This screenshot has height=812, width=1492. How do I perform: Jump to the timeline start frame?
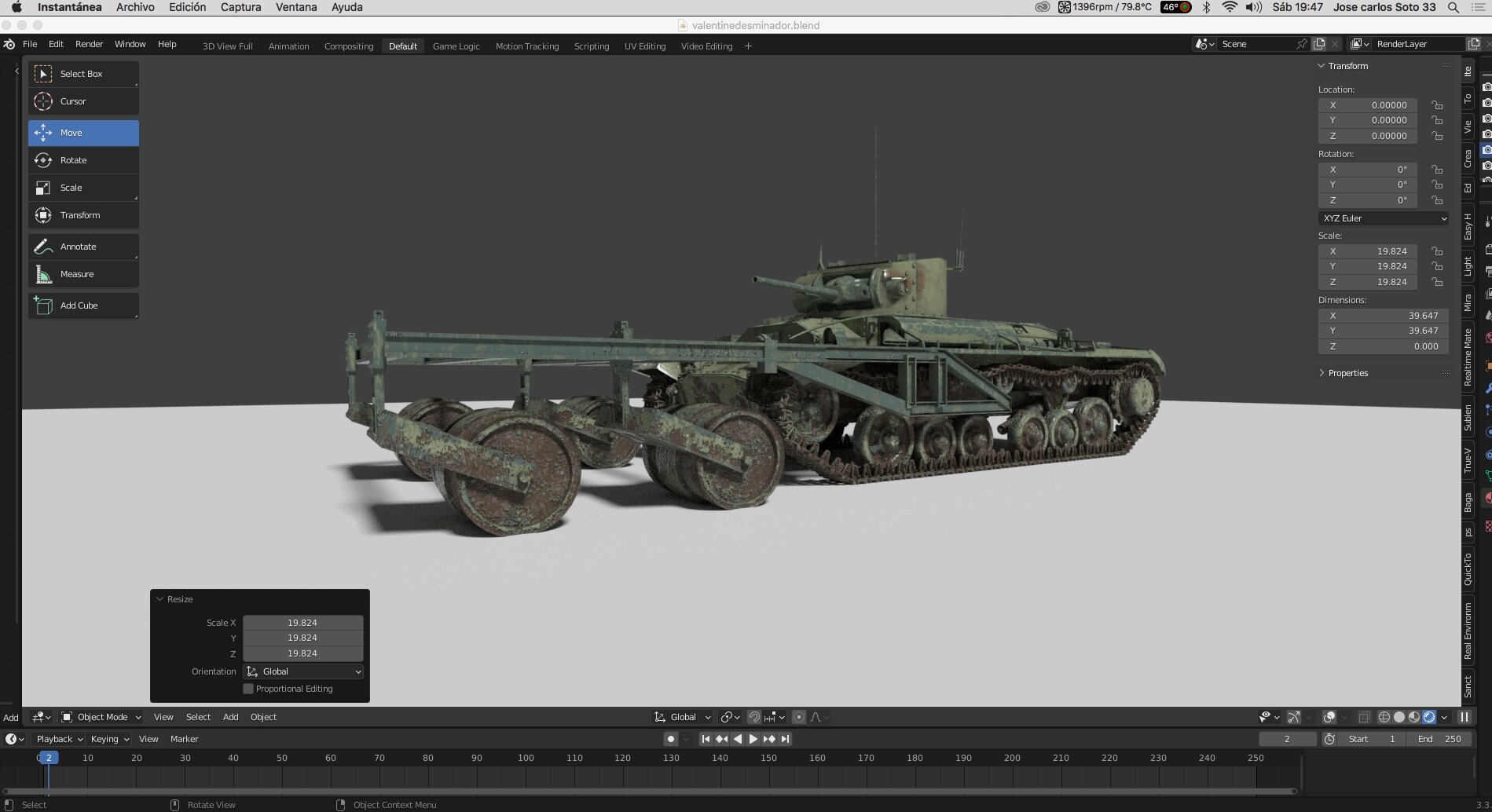[706, 739]
